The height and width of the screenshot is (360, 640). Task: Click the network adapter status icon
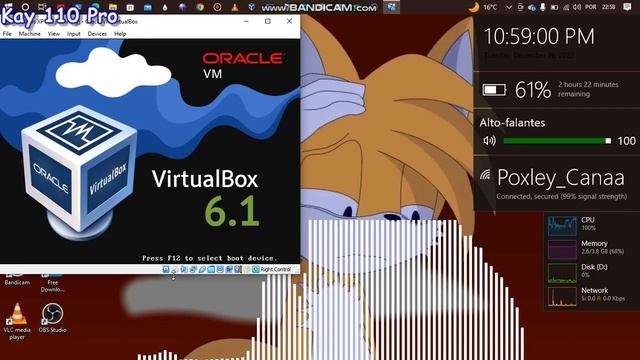pos(193,269)
